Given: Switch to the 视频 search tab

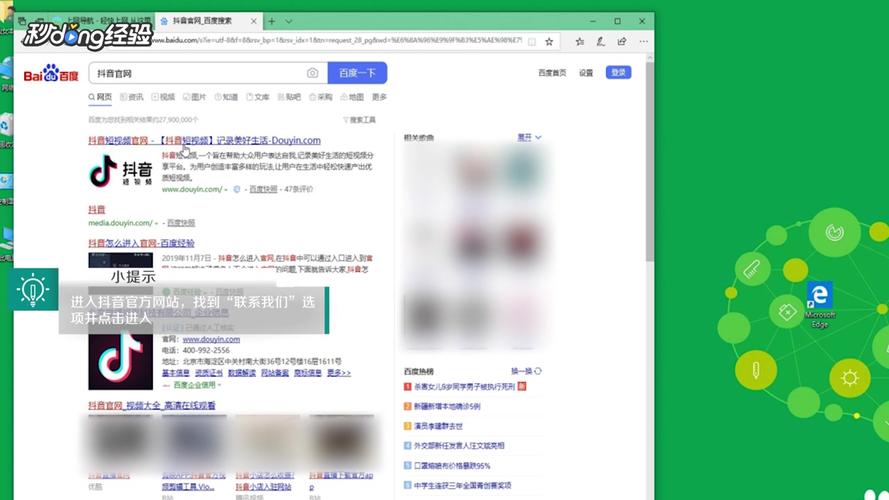Looking at the screenshot, I should point(163,97).
